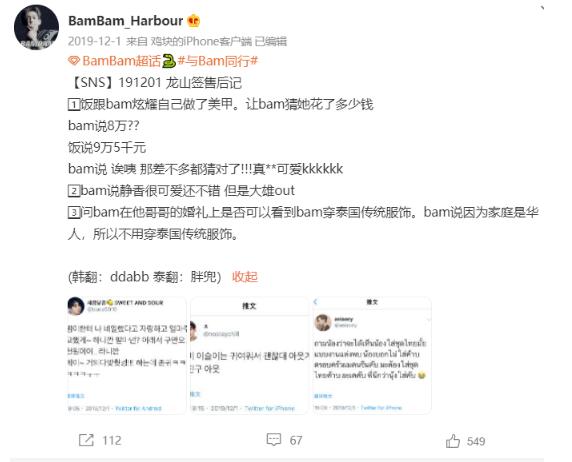Open comments via speech bubble icon
Viewport: 572px width, 462px height.
click(x=274, y=439)
